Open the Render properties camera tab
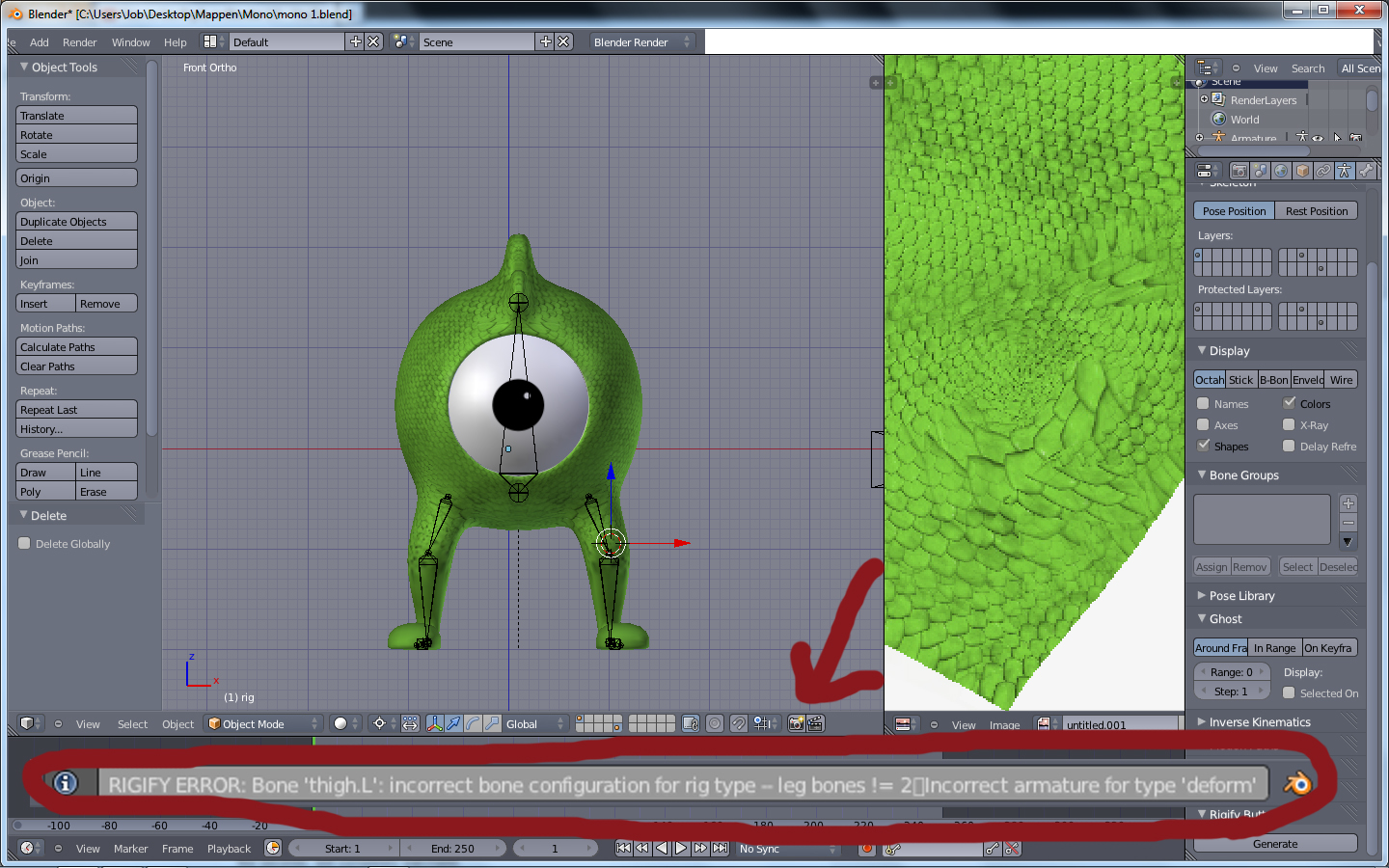The width and height of the screenshot is (1389, 868). click(x=1239, y=171)
